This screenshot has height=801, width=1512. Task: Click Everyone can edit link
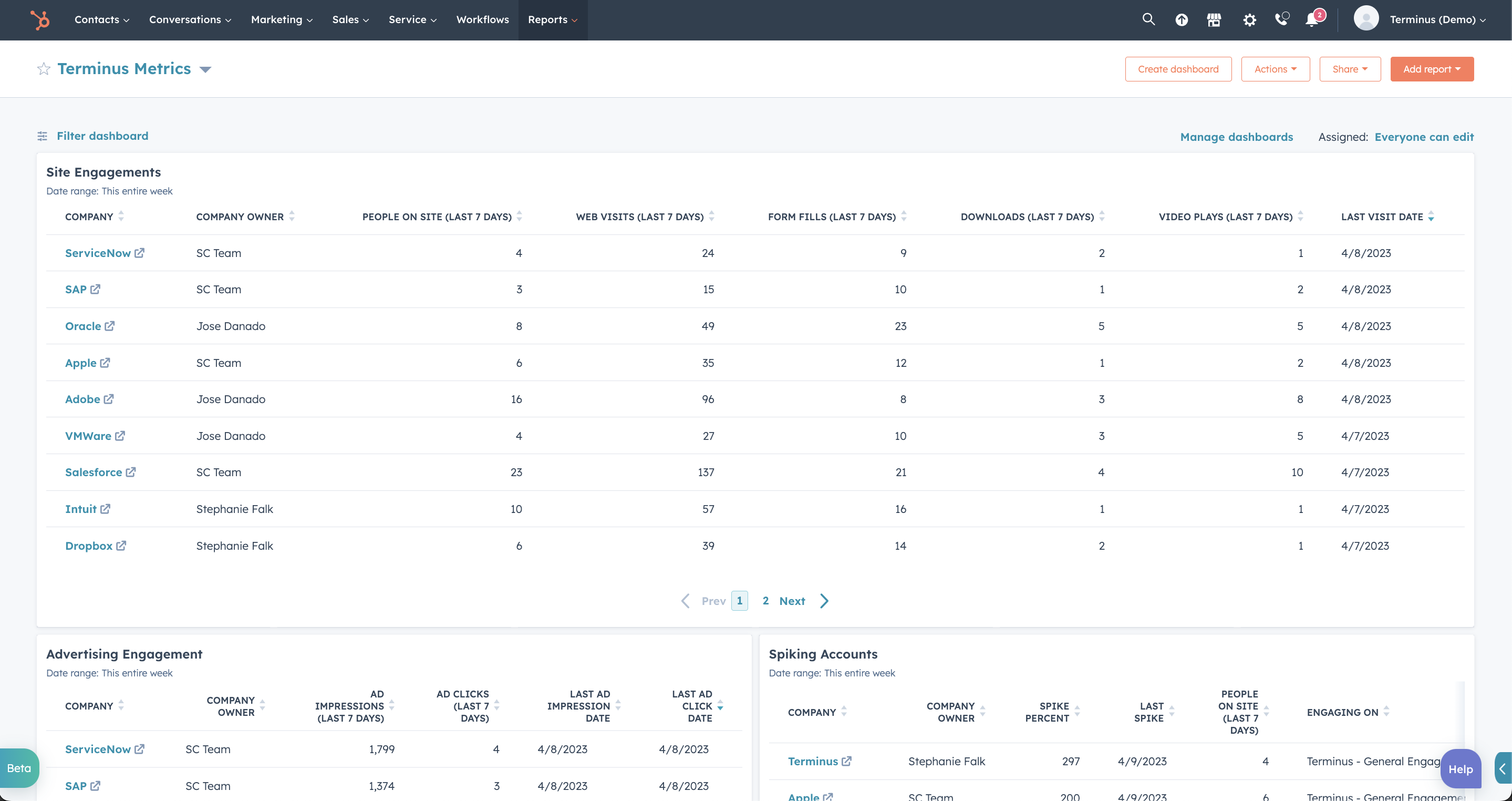pos(1424,136)
